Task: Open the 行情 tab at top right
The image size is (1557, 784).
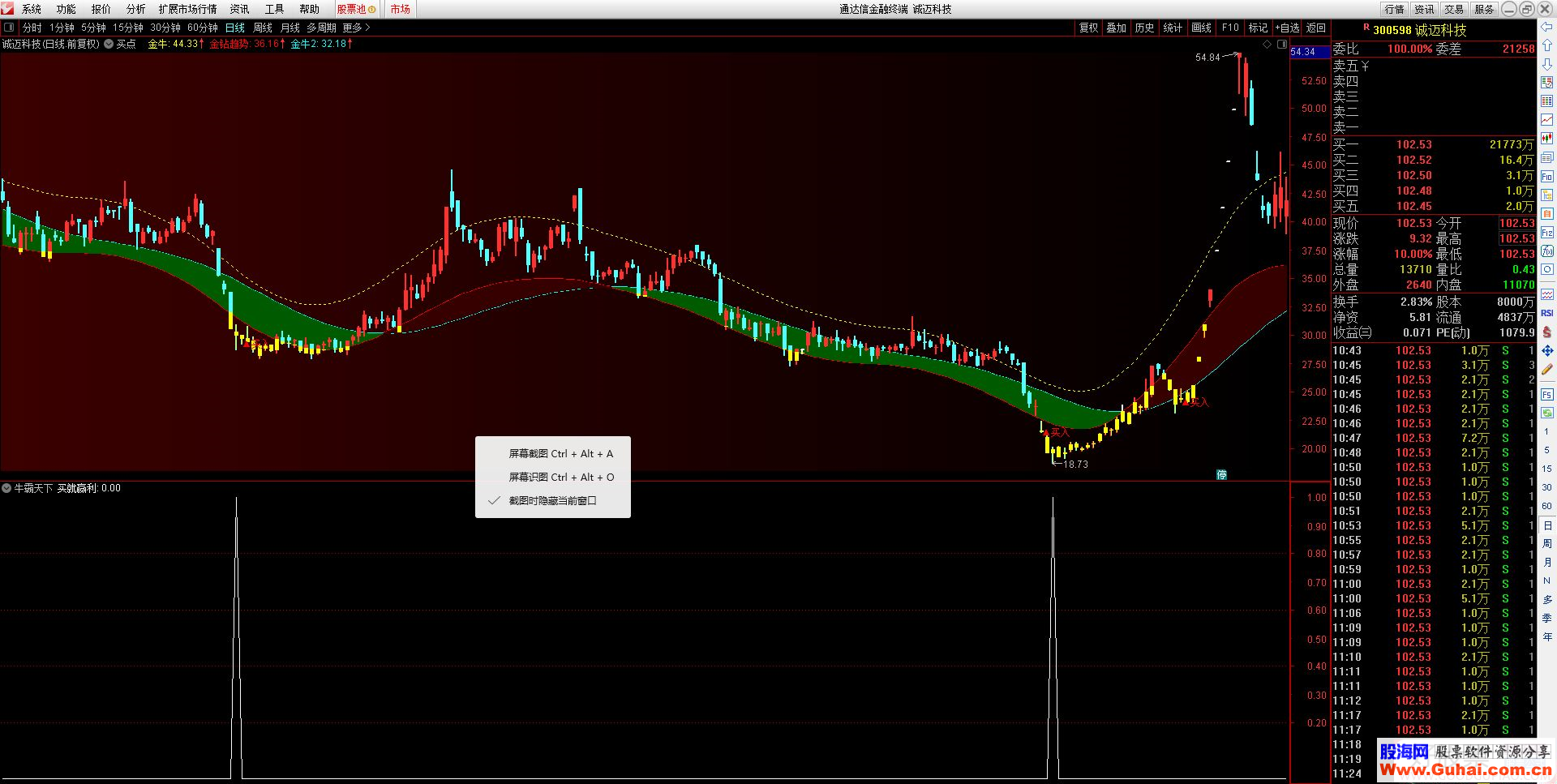Action: pyautogui.click(x=1395, y=9)
